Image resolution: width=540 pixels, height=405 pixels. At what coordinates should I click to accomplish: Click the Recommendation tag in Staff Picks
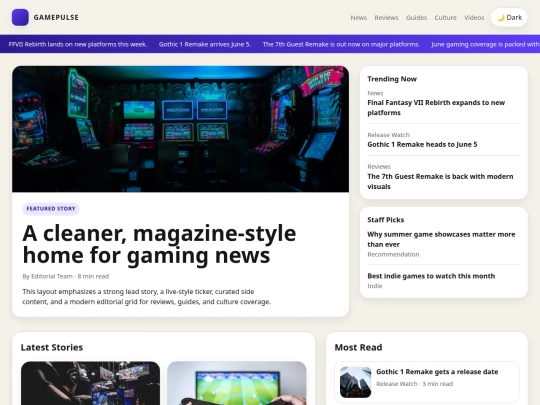[393, 254]
